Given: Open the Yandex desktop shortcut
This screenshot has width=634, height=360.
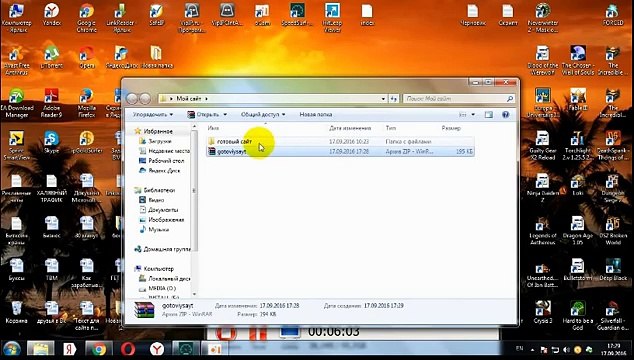Looking at the screenshot, I should tap(52, 16).
